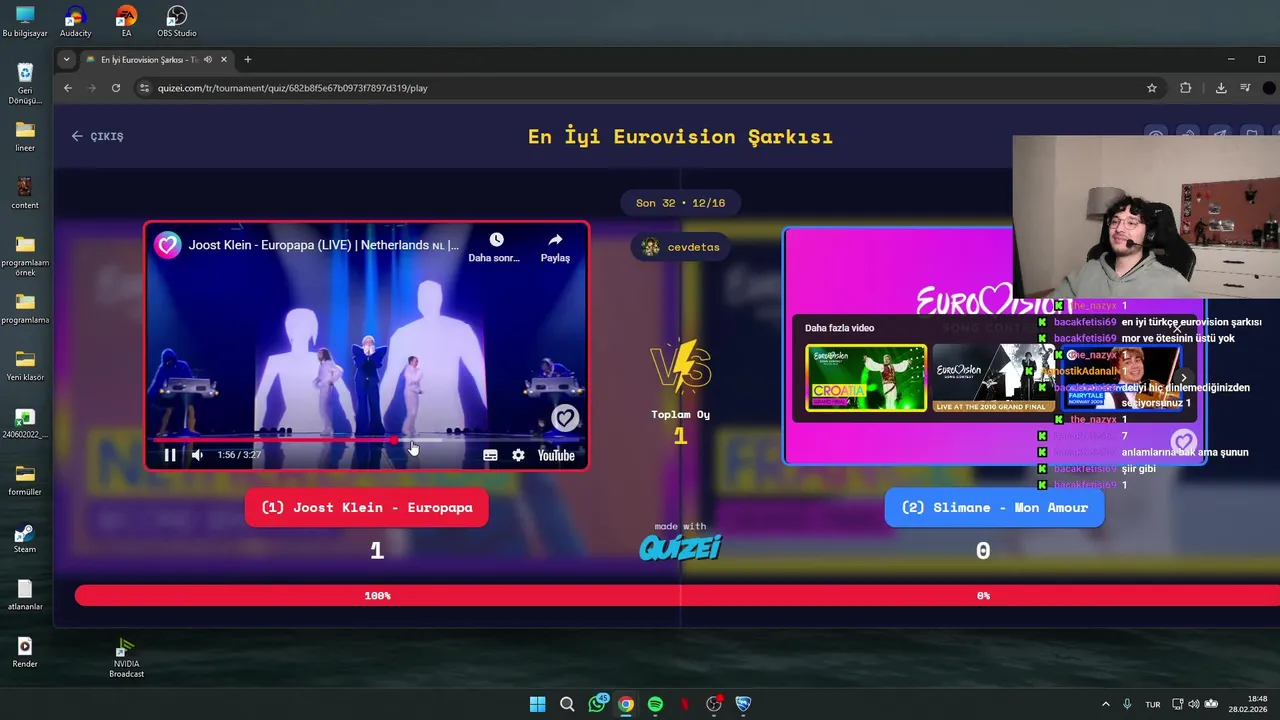Open the volume tray control
The width and height of the screenshot is (1280, 720).
tap(1195, 704)
